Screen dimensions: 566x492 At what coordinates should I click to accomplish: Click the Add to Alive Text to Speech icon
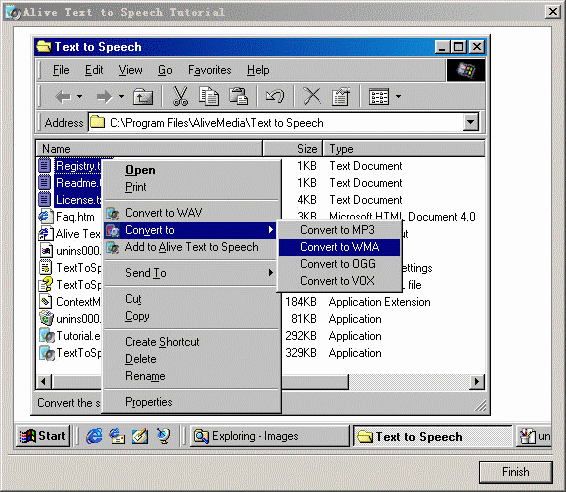[x=113, y=247]
